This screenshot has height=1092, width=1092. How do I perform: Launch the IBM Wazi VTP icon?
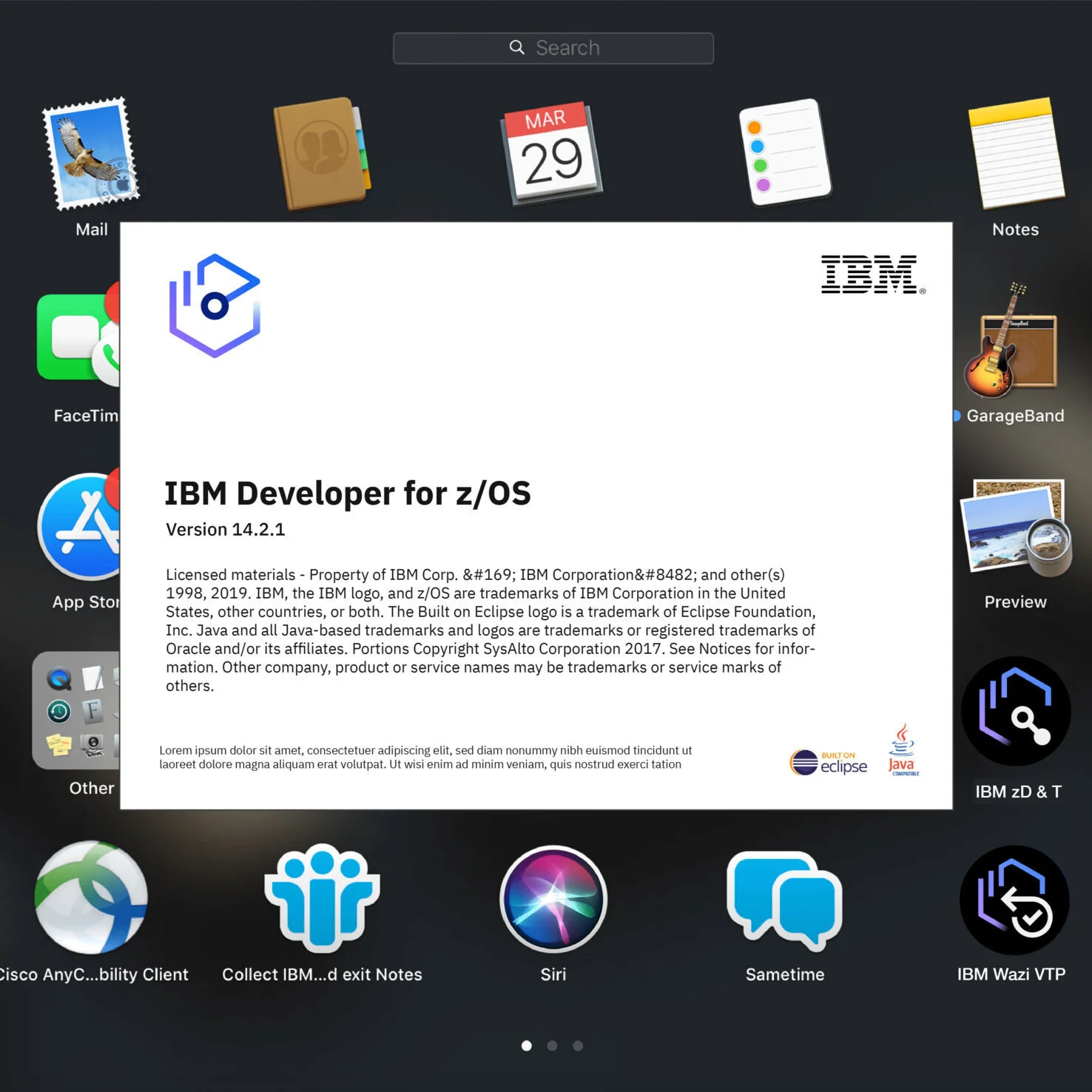coord(1014,900)
